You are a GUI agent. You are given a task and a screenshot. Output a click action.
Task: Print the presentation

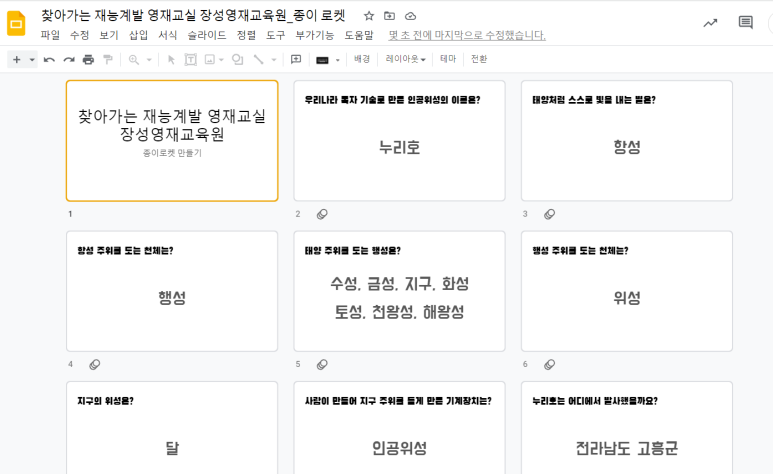[x=88, y=60]
